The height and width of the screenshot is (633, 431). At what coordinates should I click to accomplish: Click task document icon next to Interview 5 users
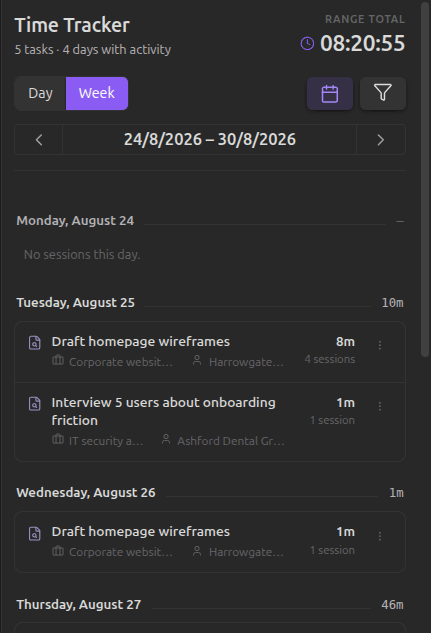[35, 404]
